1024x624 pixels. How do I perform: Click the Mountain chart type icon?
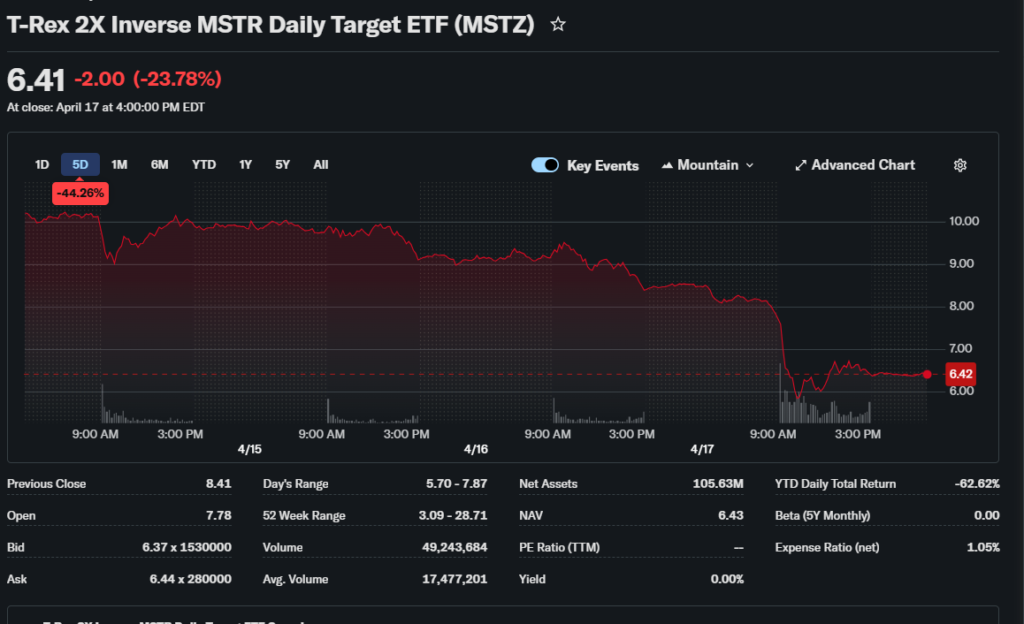(667, 165)
